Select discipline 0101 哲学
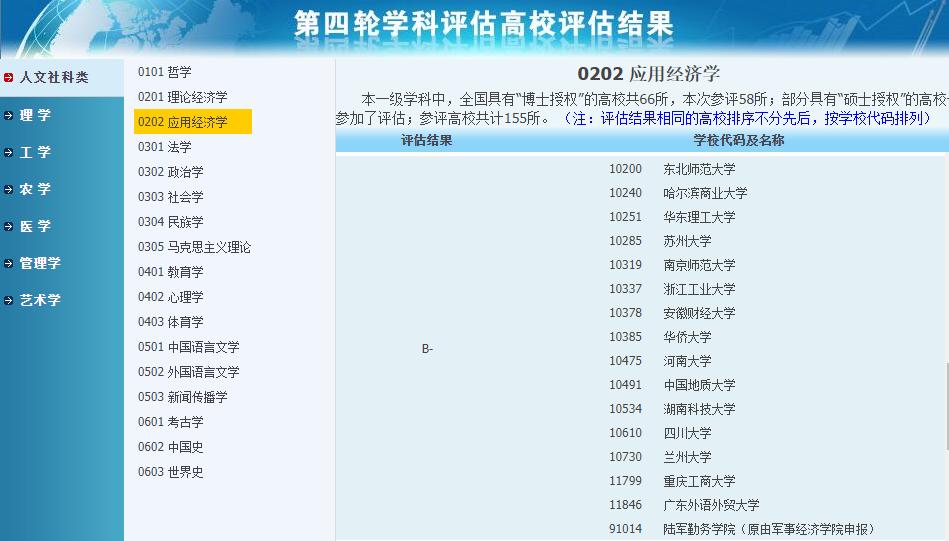Screen dimensions: 949x541 (165, 72)
